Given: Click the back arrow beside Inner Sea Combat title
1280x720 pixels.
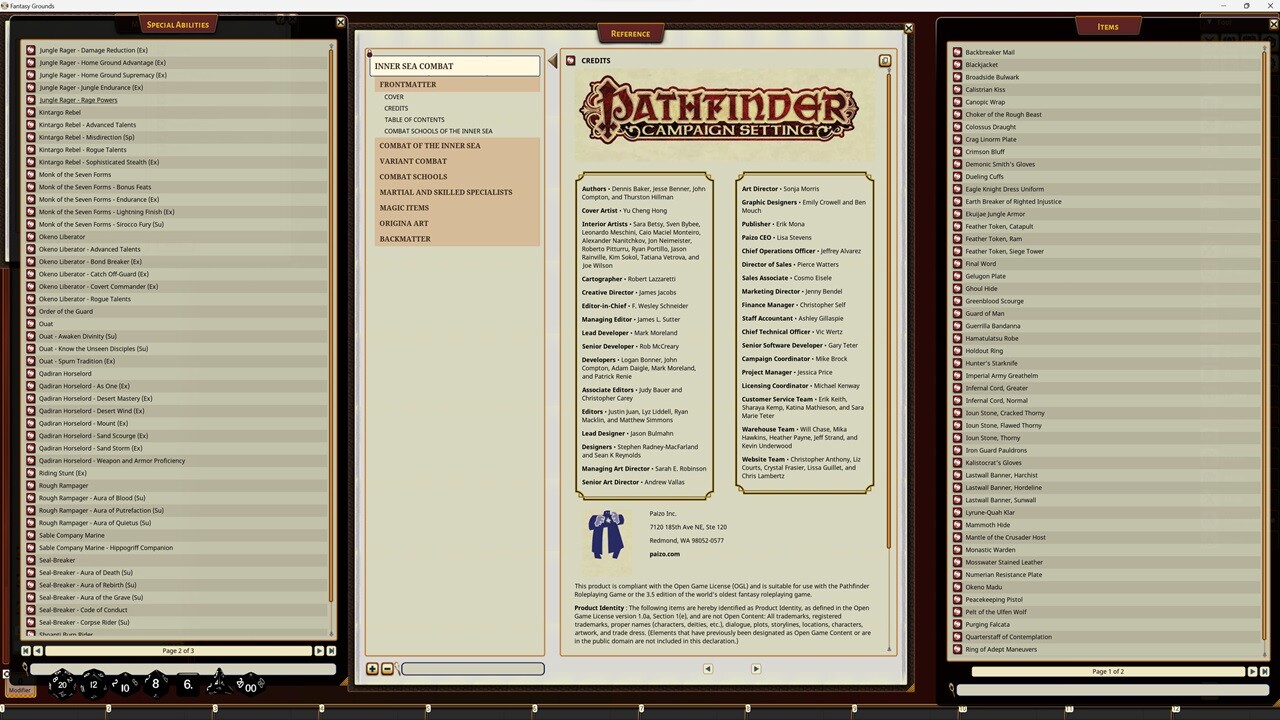Looking at the screenshot, I should pyautogui.click(x=552, y=60).
